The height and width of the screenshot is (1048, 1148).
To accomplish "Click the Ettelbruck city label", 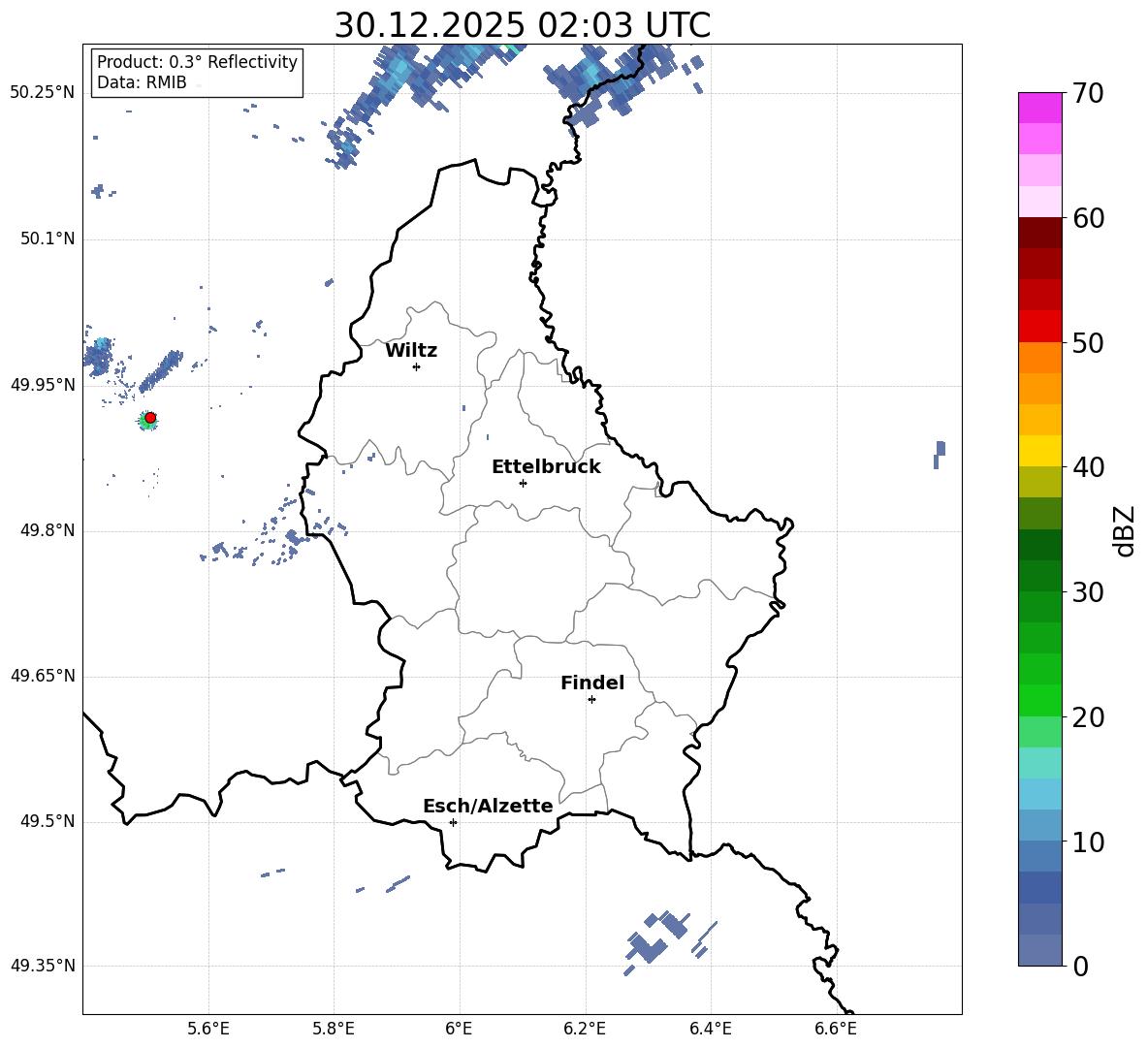I will click(x=546, y=467).
